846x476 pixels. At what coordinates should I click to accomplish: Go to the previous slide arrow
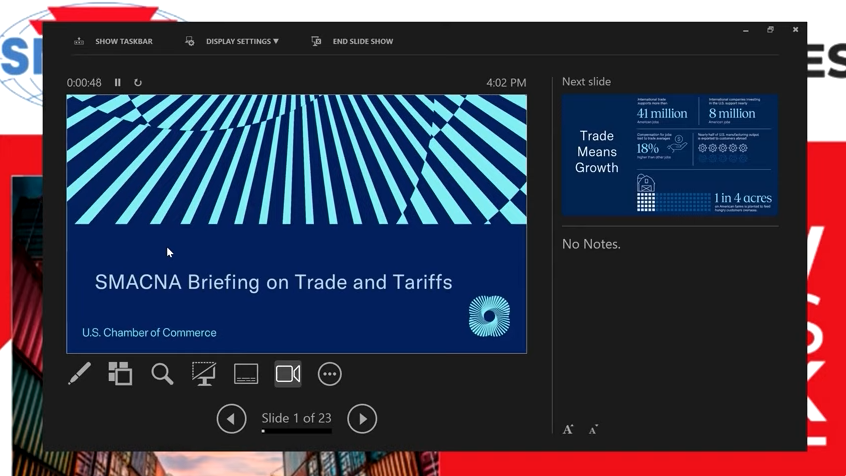pyautogui.click(x=231, y=419)
